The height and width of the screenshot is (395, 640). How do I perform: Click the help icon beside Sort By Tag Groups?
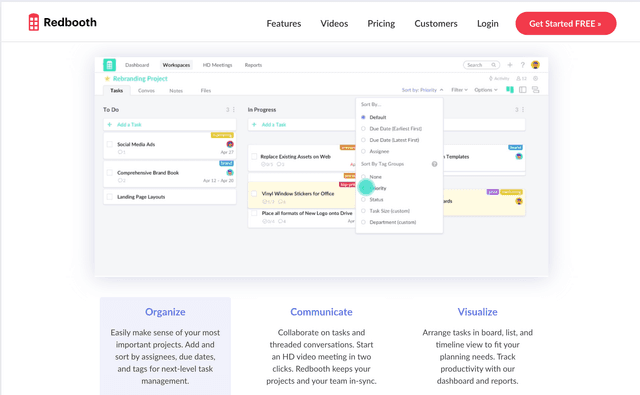coord(435,164)
